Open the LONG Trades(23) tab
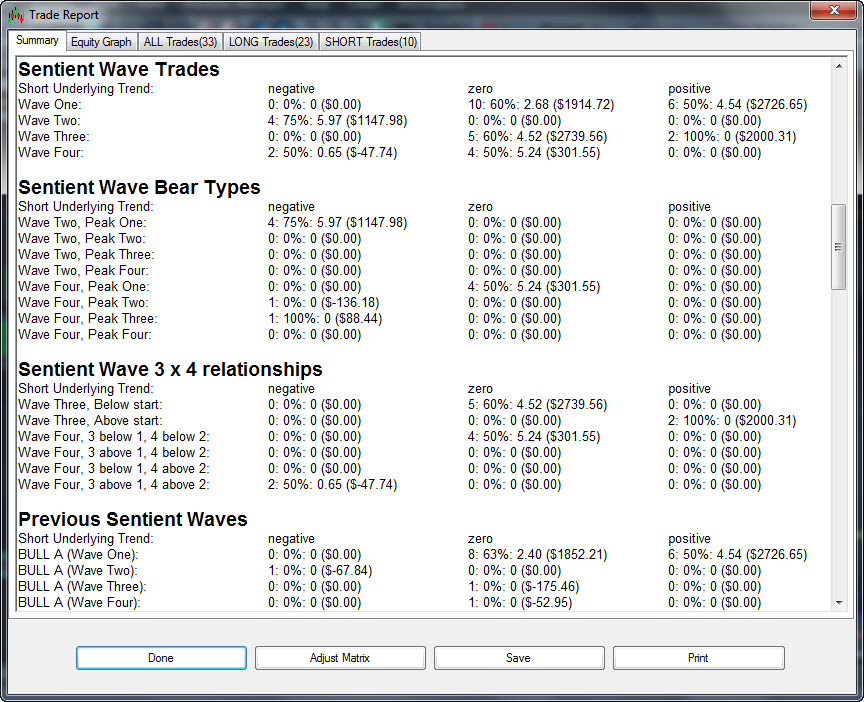Image resolution: width=864 pixels, height=702 pixels. (x=271, y=42)
